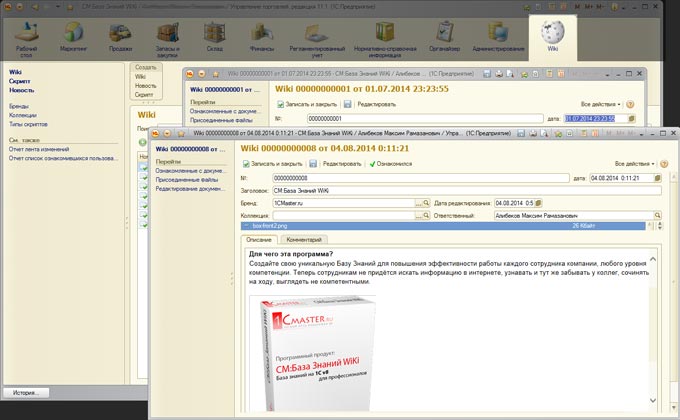Open the Администрирование section

click(498, 37)
